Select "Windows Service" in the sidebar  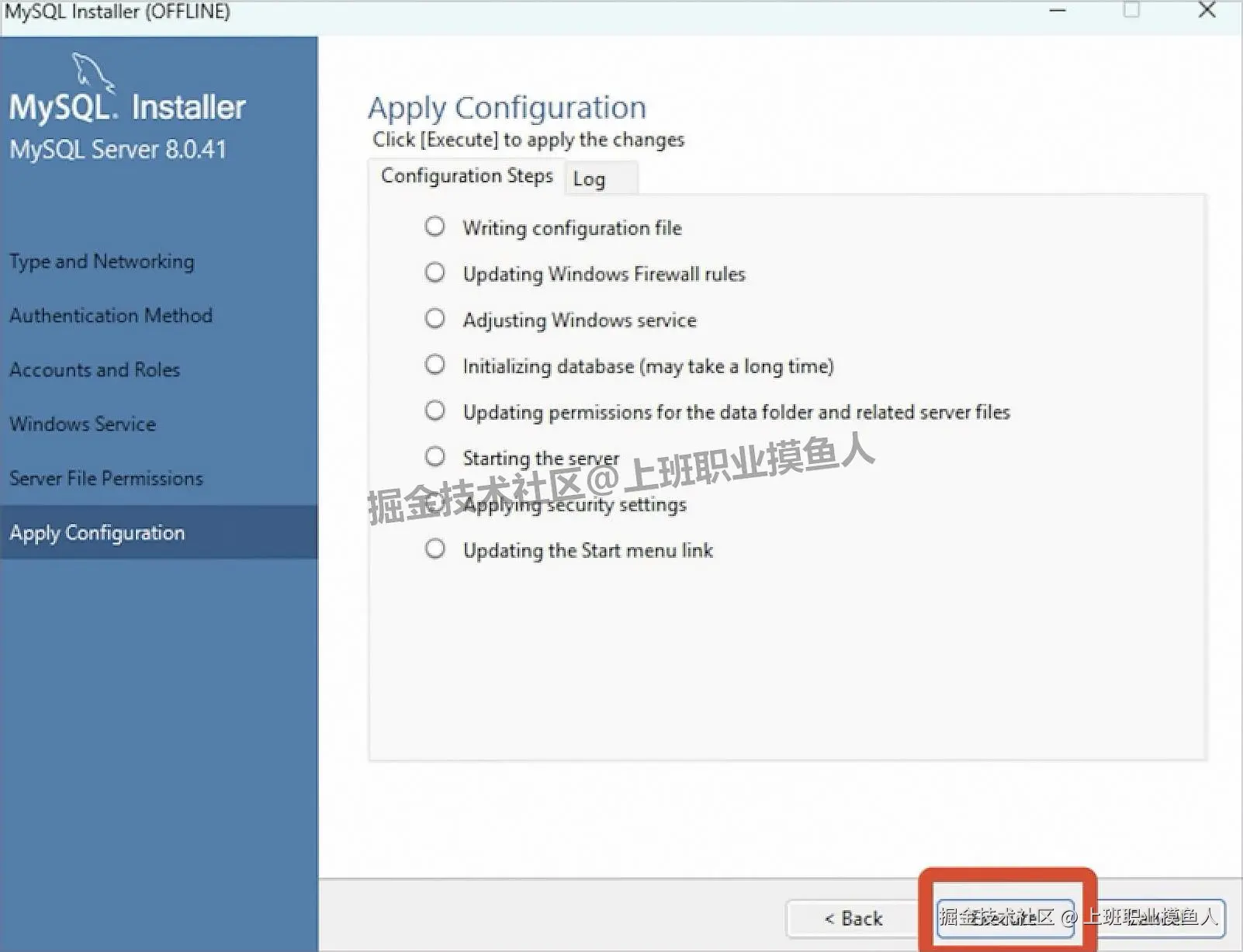pos(82,424)
